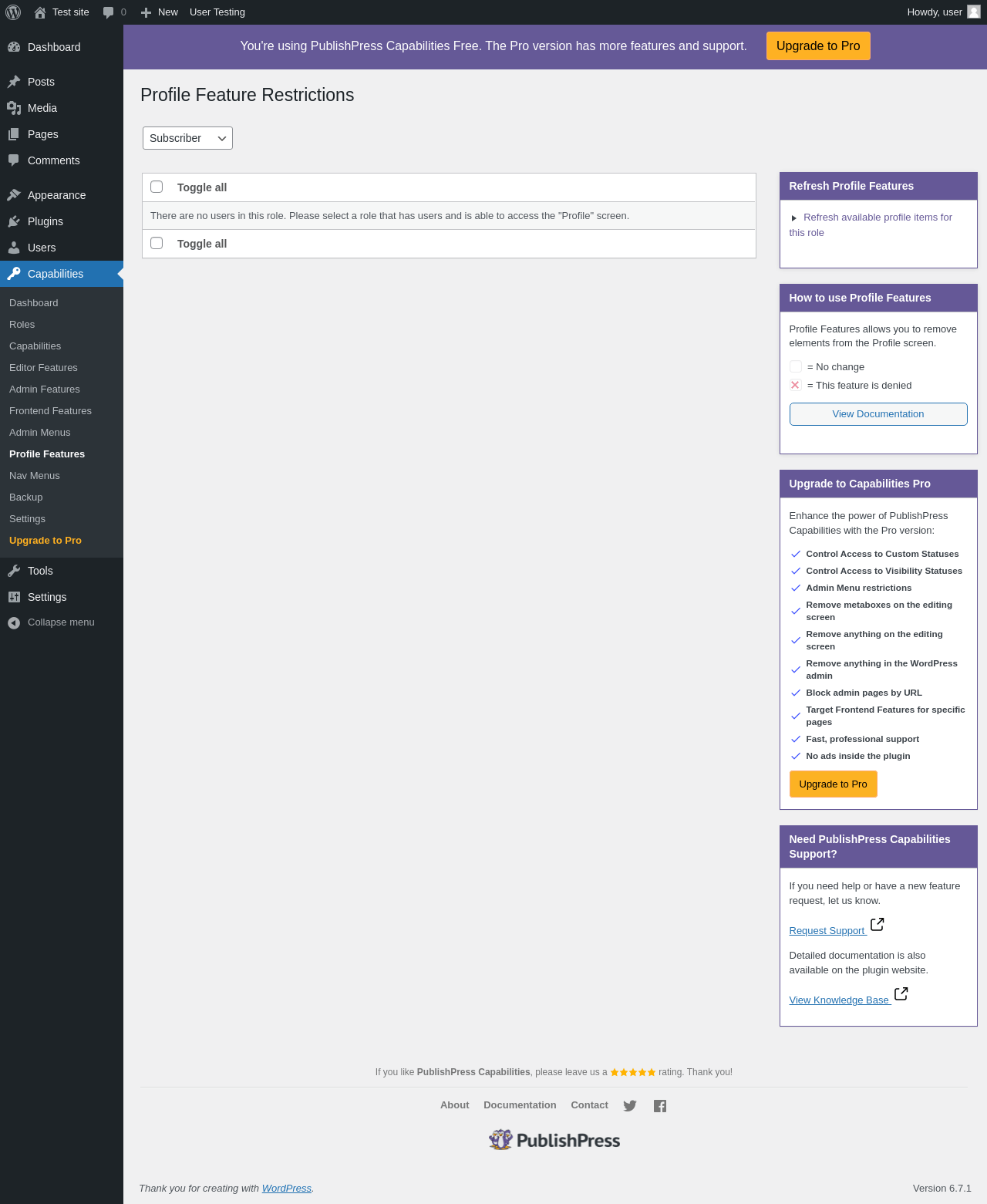The image size is (987, 1204).
Task: Open the WordPress logo menu
Action: pos(13,12)
